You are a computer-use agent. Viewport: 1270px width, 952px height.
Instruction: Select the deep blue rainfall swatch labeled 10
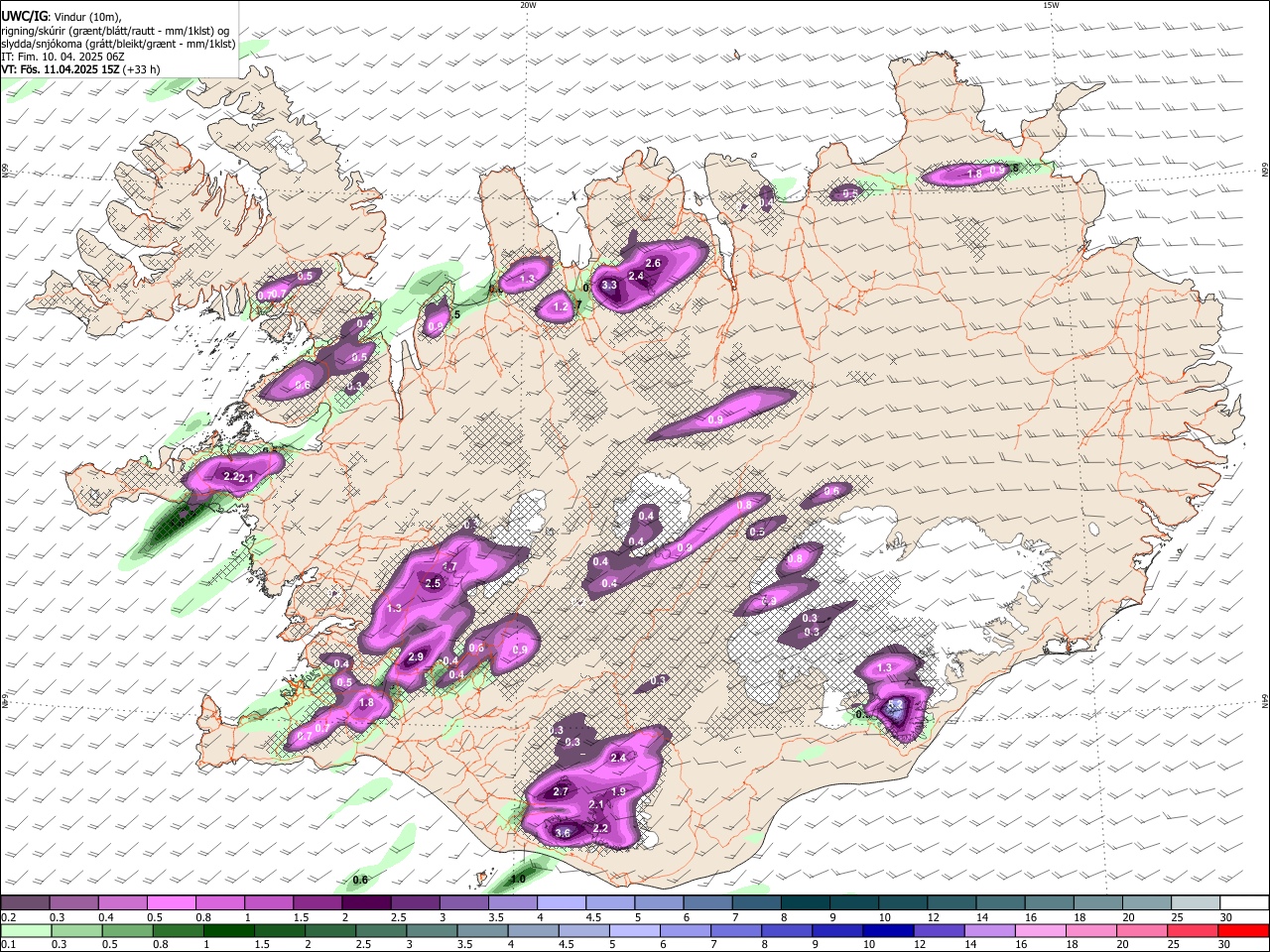(887, 930)
